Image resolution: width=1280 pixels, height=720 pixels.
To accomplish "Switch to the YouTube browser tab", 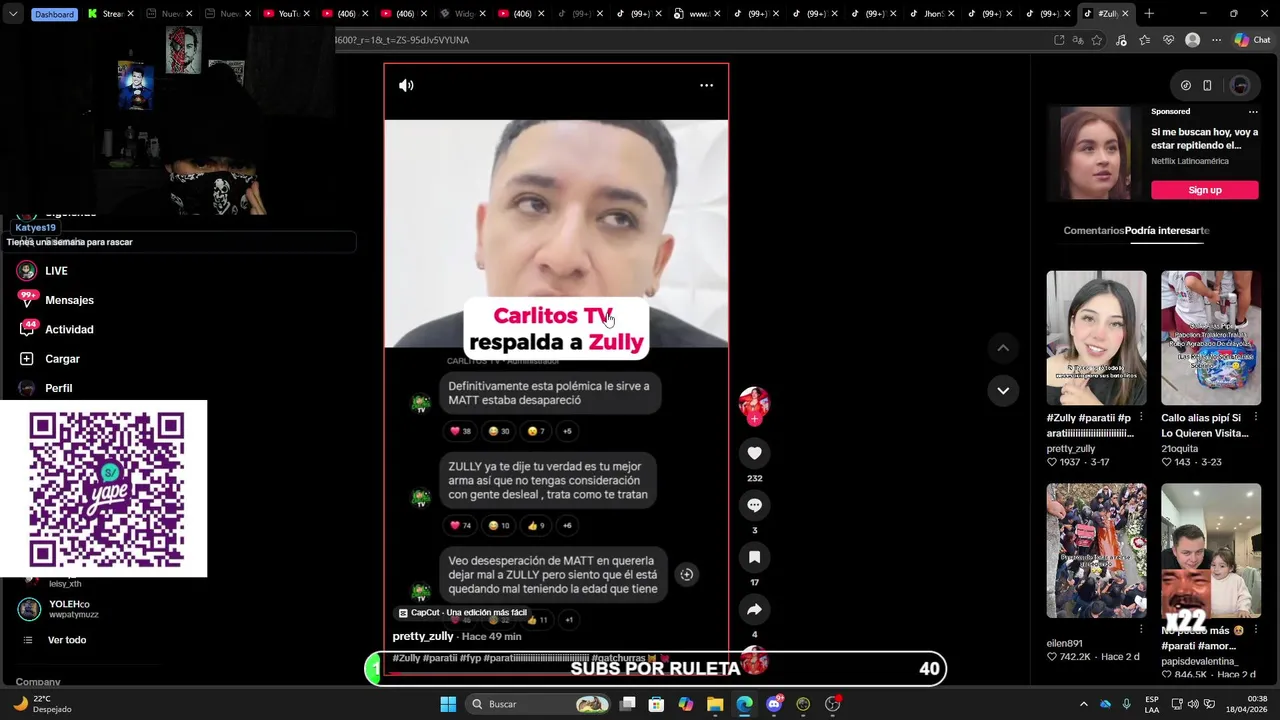I will pyautogui.click(x=283, y=14).
